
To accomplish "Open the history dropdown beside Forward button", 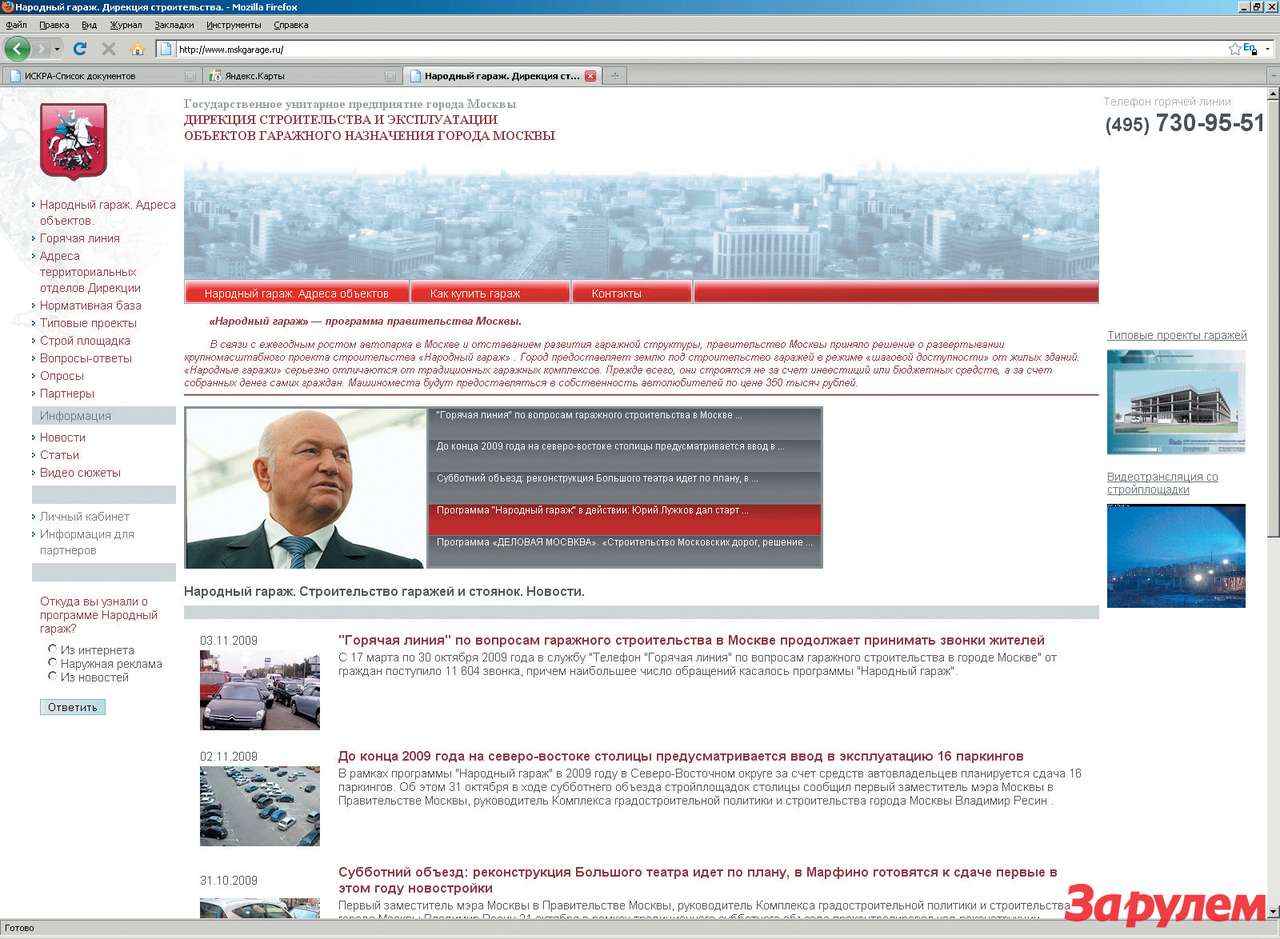I will pos(57,48).
